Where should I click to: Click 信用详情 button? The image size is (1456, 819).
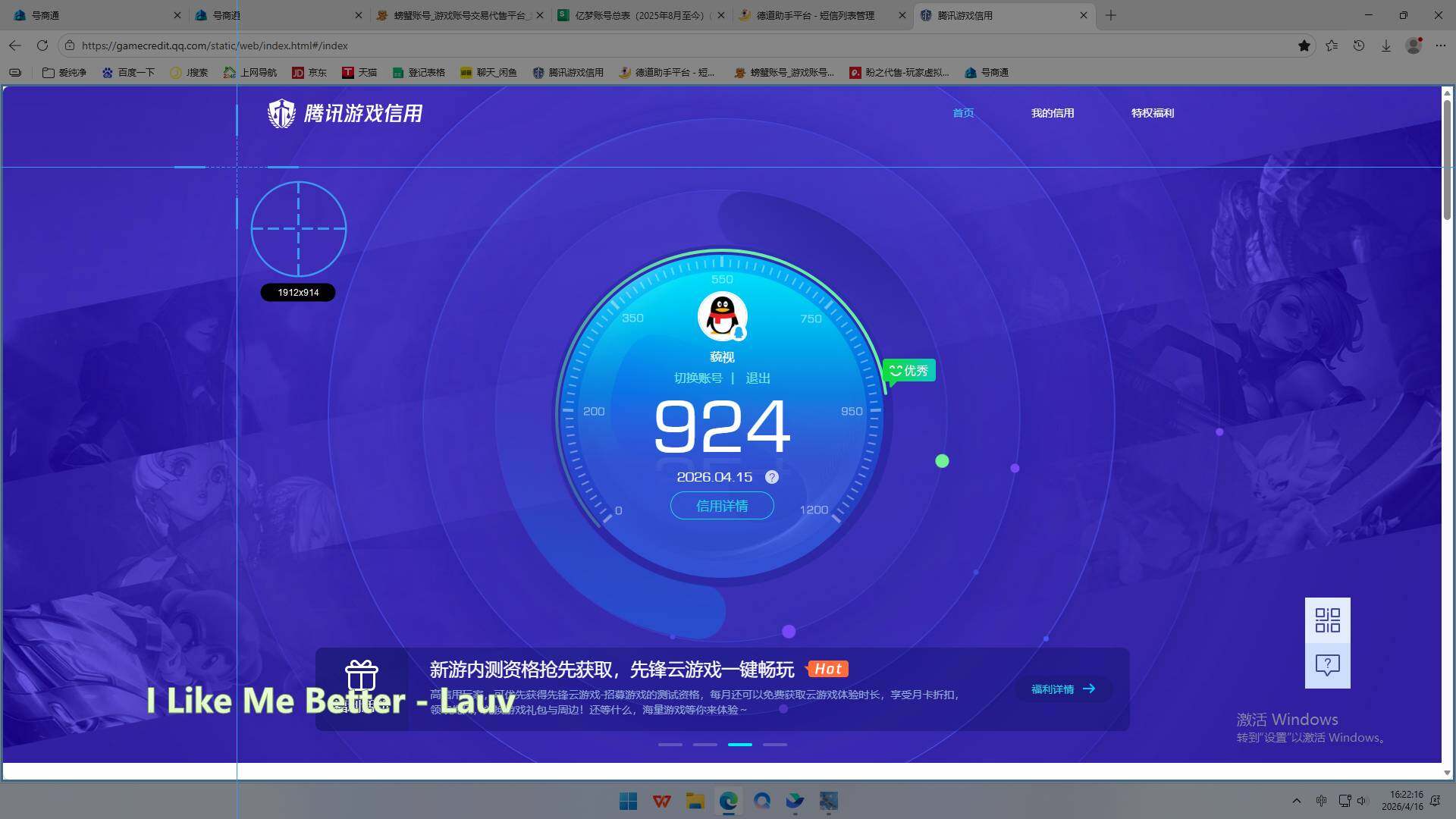point(722,506)
